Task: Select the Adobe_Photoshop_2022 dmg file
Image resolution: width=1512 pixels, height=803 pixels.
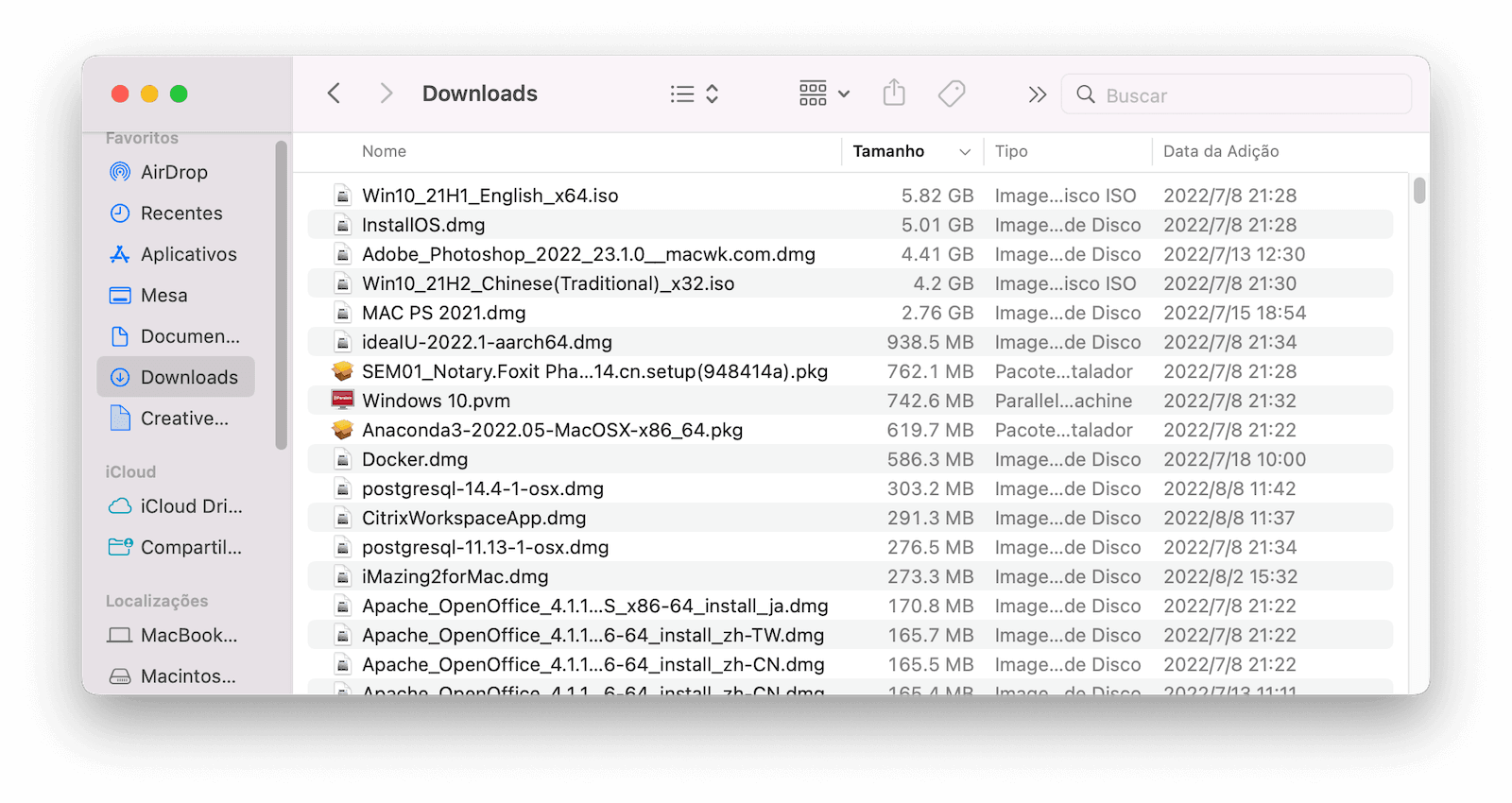Action: [x=850, y=254]
